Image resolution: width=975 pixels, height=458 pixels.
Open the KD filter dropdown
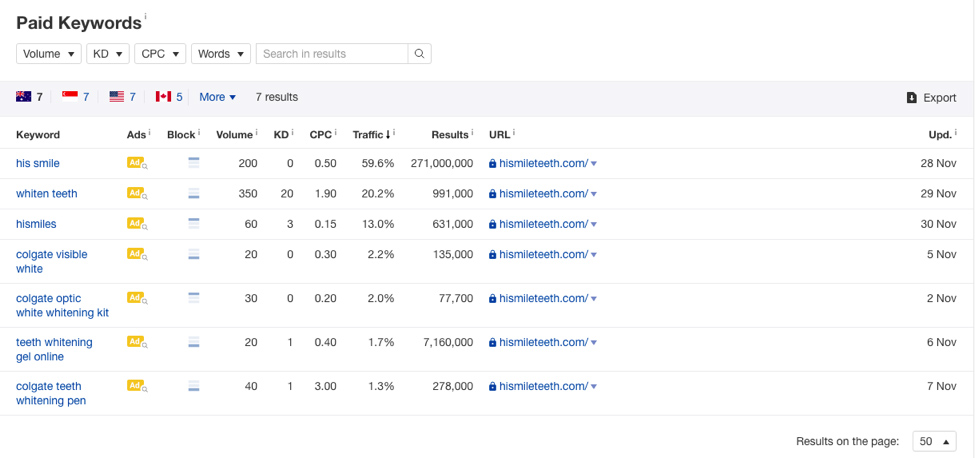coord(108,53)
